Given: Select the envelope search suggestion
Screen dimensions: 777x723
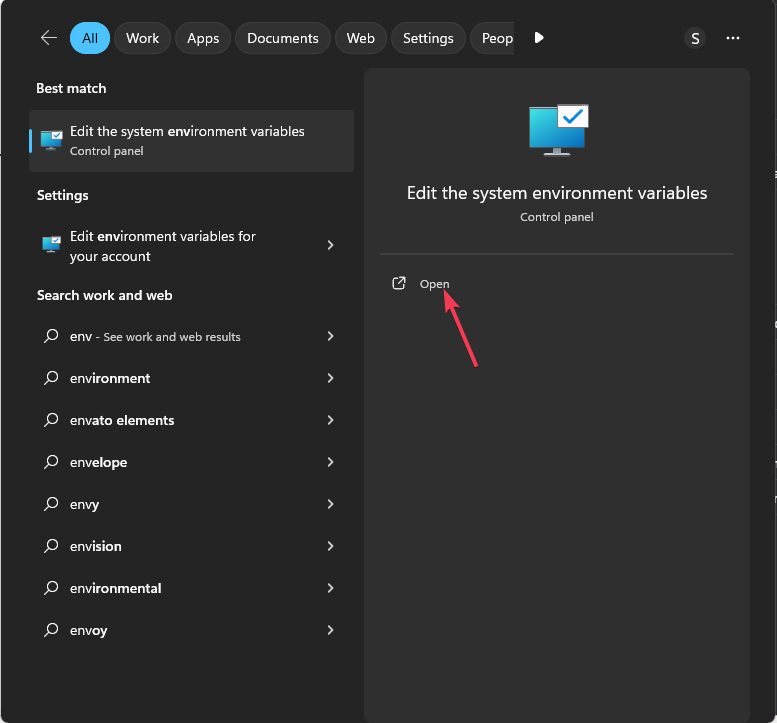Looking at the screenshot, I should pyautogui.click(x=191, y=462).
